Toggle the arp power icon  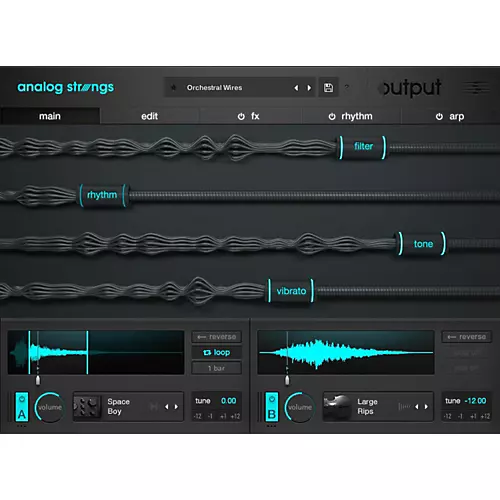click(439, 116)
